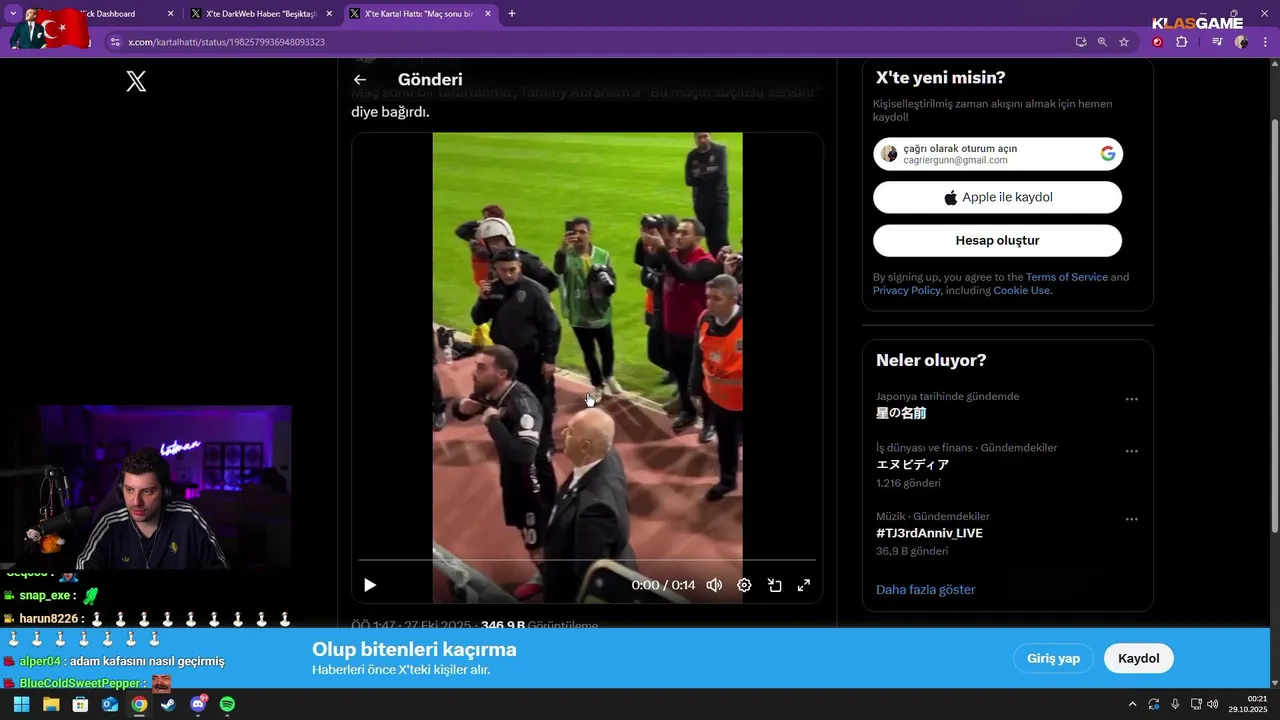Click the Google logo on sign-in card
The width and height of the screenshot is (1280, 720).
click(x=1108, y=154)
